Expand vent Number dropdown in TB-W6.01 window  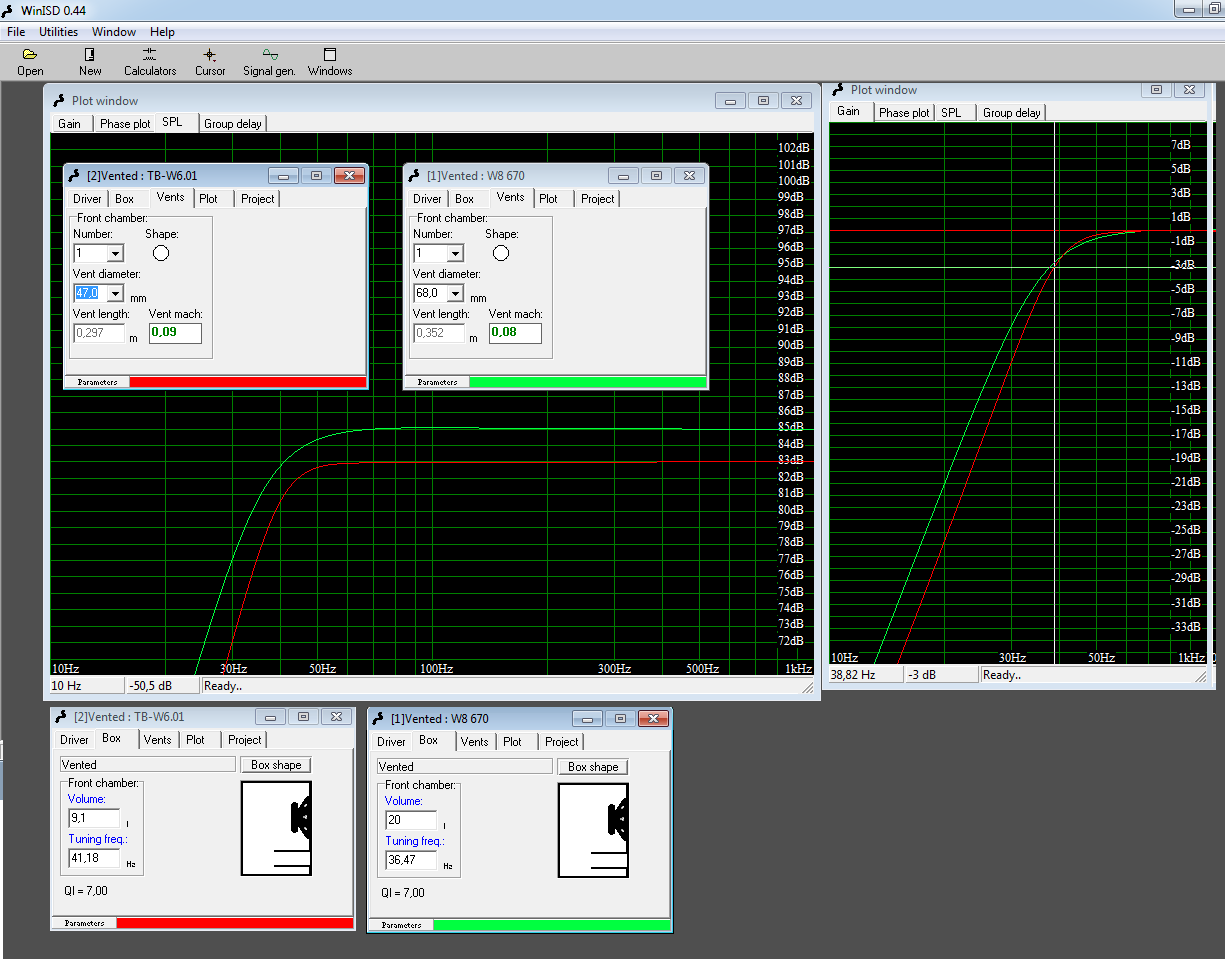pos(115,254)
